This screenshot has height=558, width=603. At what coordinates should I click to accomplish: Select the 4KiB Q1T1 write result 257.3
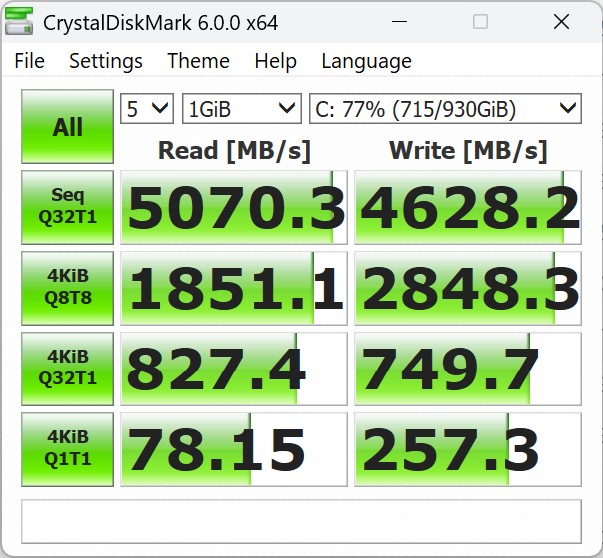468,449
